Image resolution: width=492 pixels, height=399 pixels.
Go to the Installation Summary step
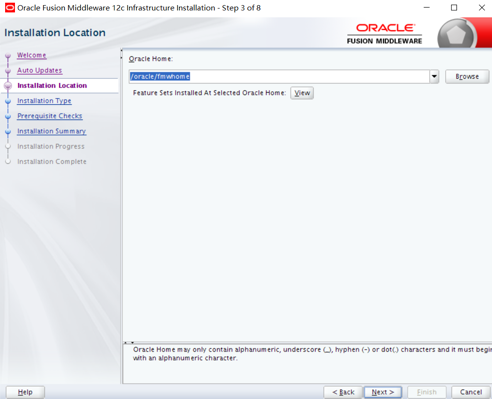coord(52,131)
